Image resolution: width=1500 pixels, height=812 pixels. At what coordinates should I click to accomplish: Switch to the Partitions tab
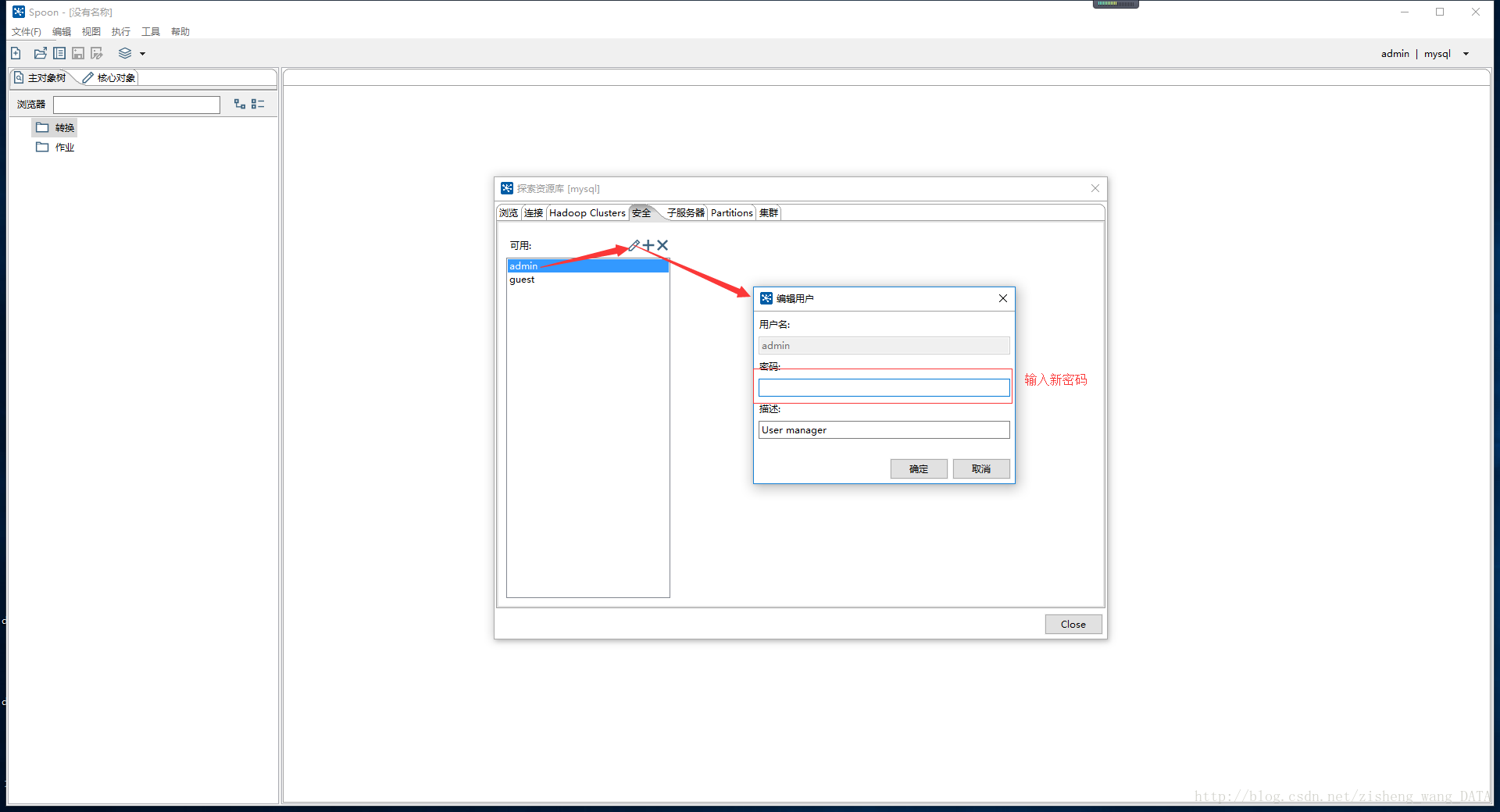click(732, 212)
